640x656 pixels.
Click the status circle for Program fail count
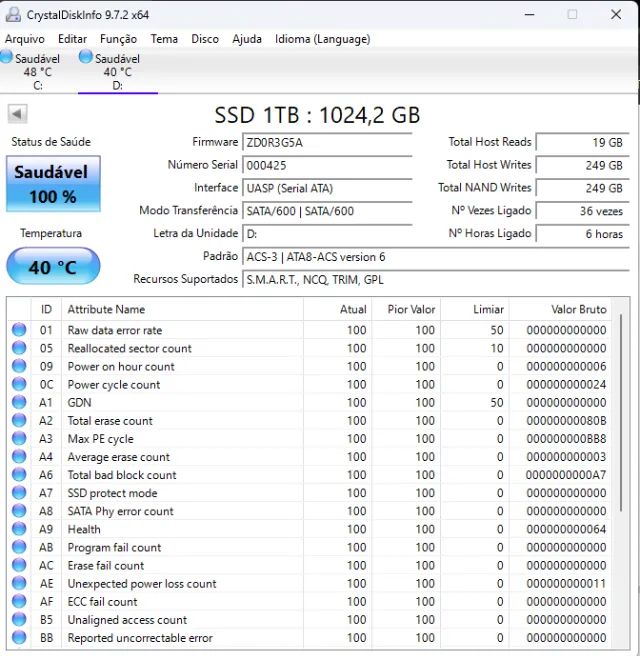(19, 547)
